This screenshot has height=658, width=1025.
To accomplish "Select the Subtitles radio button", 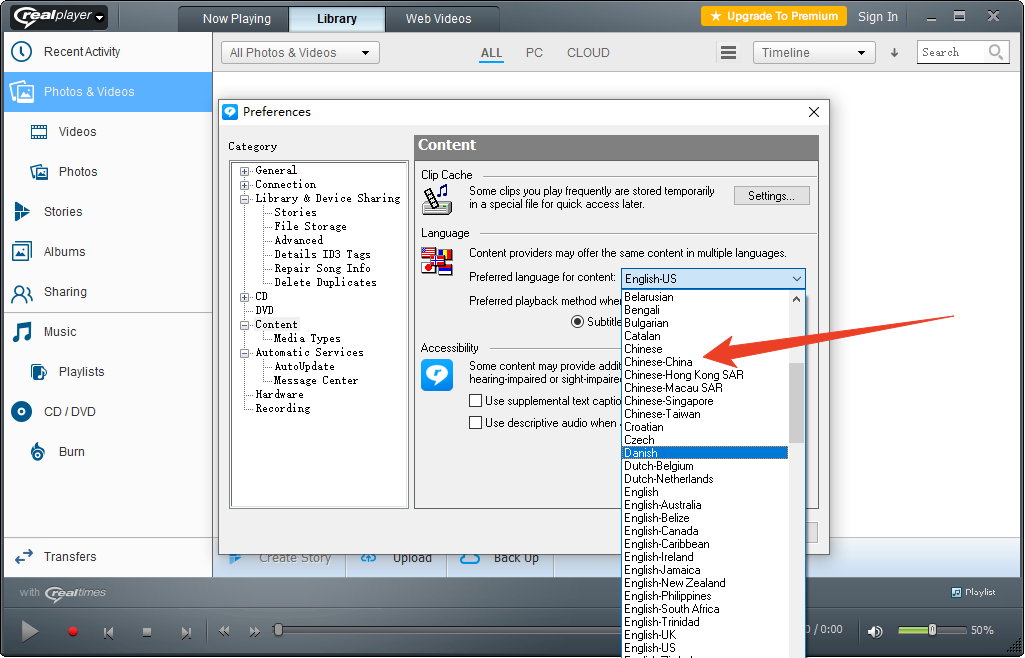I will click(577, 322).
